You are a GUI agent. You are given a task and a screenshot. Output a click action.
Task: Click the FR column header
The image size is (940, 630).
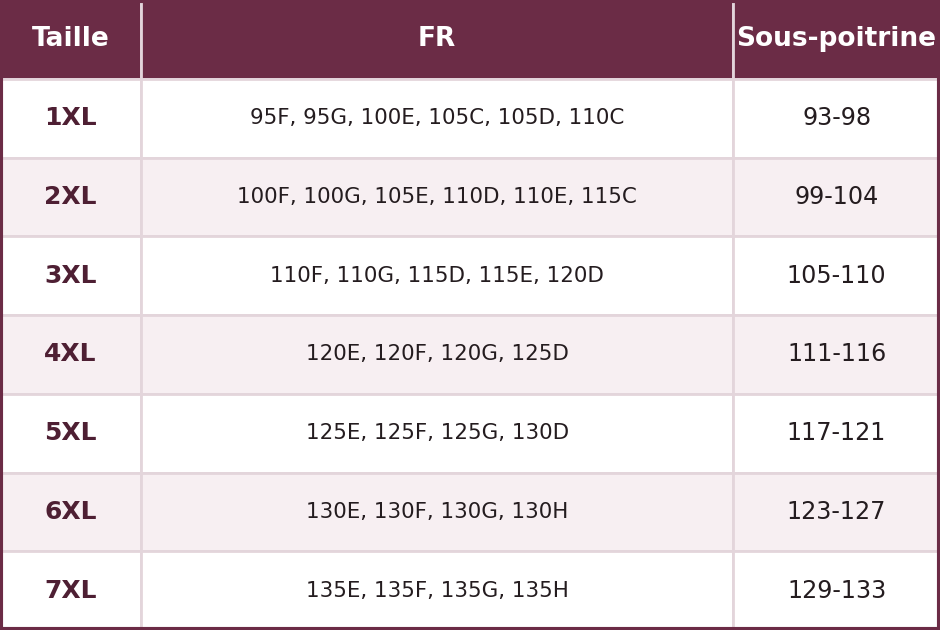437,38
